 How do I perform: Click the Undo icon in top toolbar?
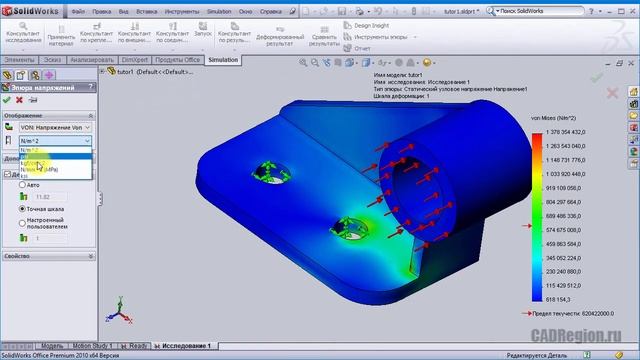378,11
